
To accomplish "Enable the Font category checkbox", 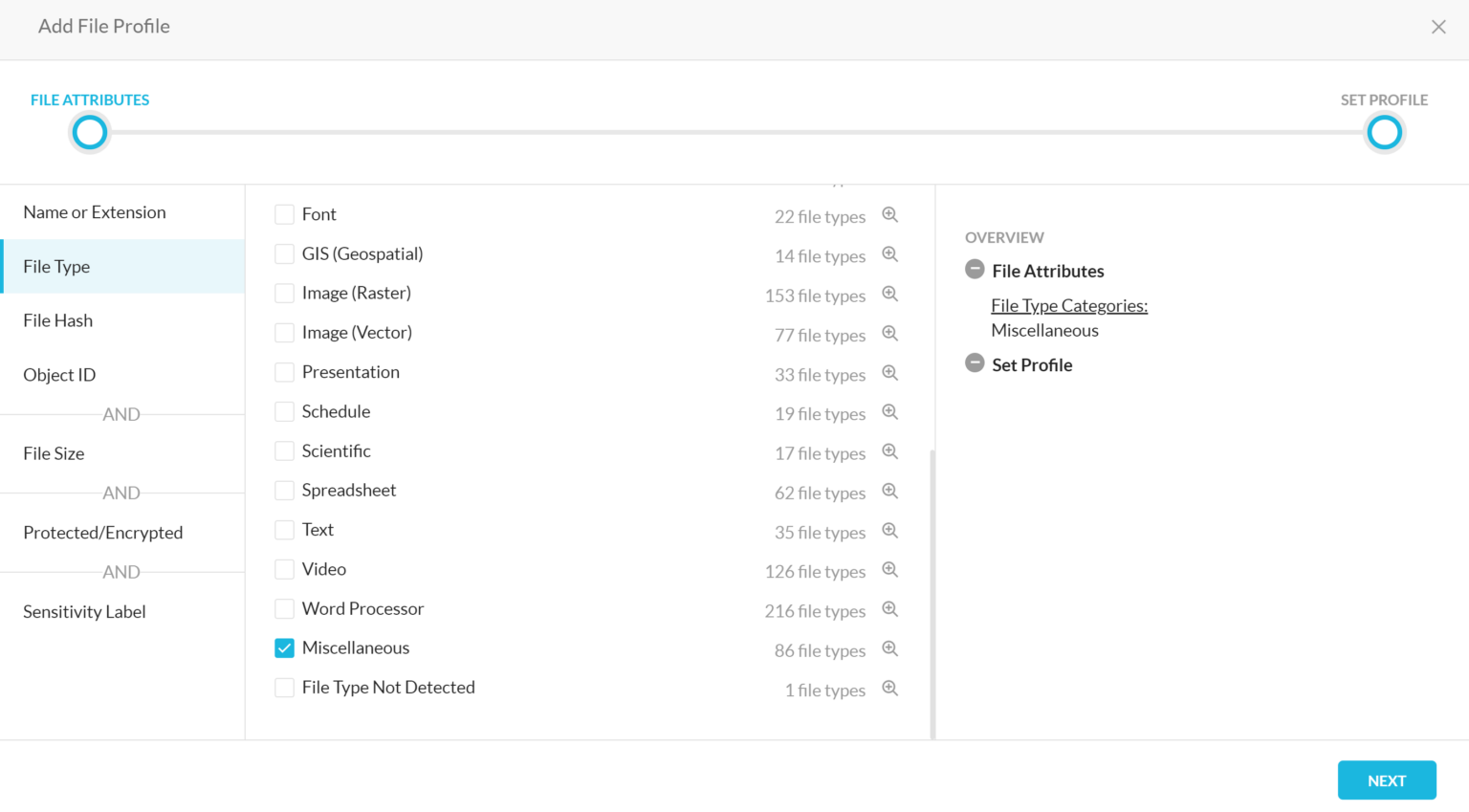I will click(284, 214).
